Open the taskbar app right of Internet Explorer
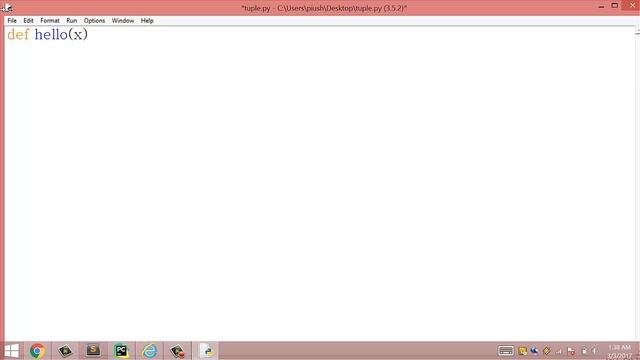Viewport: 640px width, 360px height. tap(178, 351)
